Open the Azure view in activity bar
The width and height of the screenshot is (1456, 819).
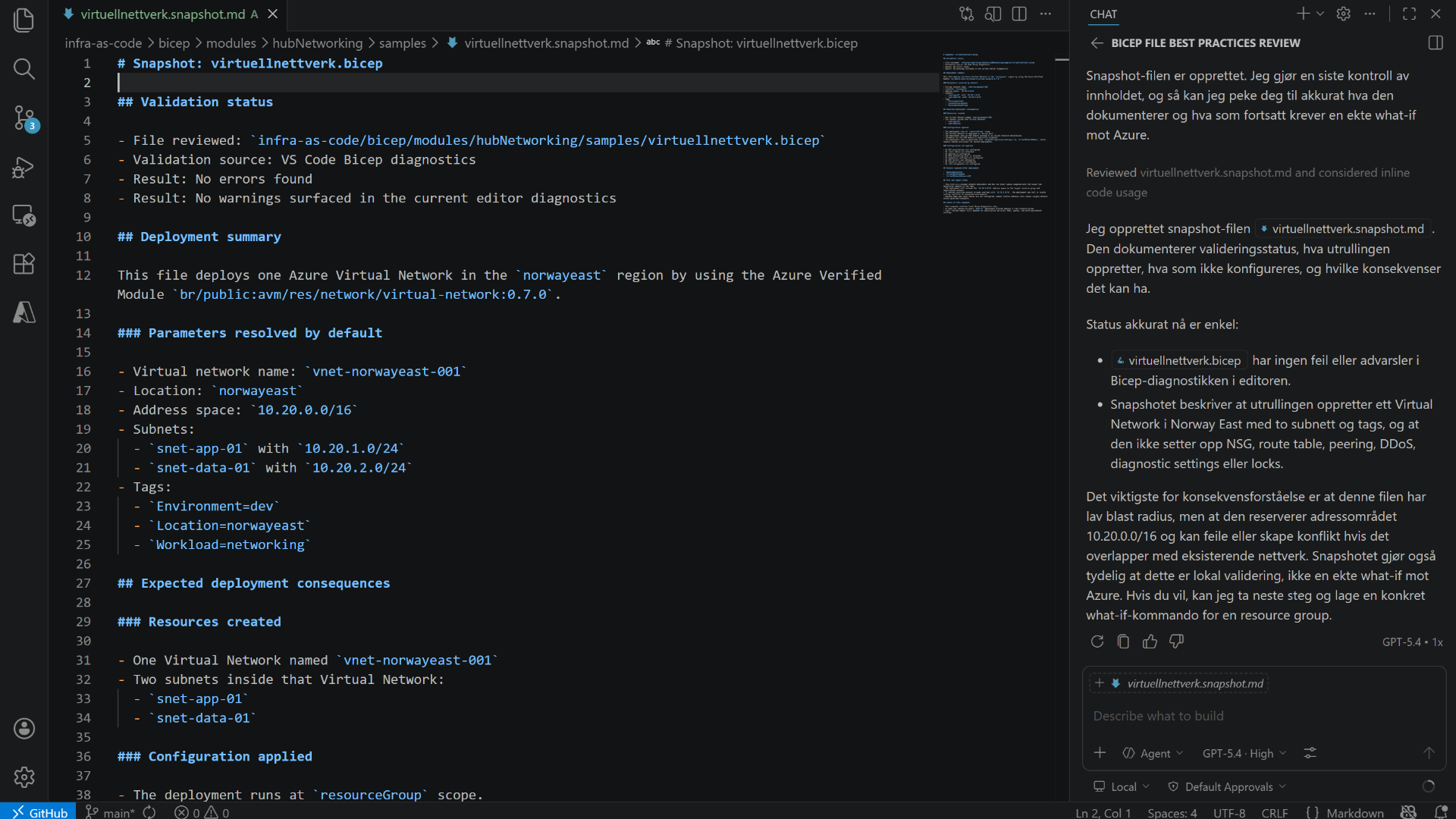point(24,312)
